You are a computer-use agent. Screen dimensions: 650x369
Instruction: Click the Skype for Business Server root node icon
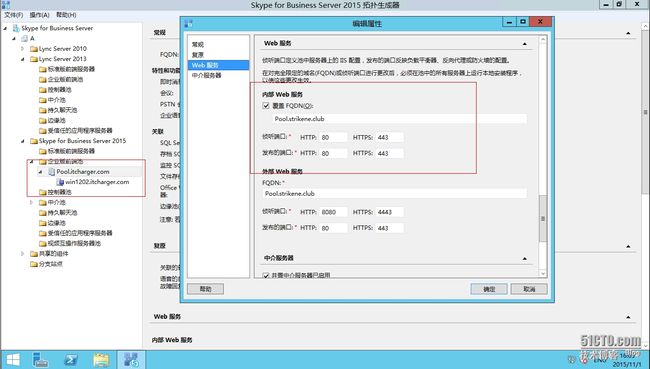[16, 28]
